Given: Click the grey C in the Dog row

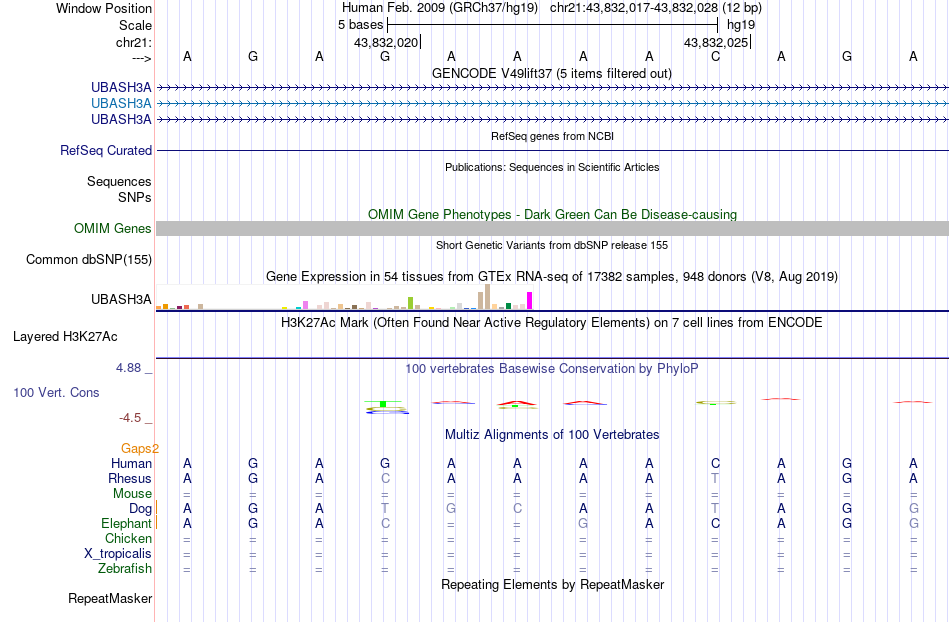Looking at the screenshot, I should (517, 508).
